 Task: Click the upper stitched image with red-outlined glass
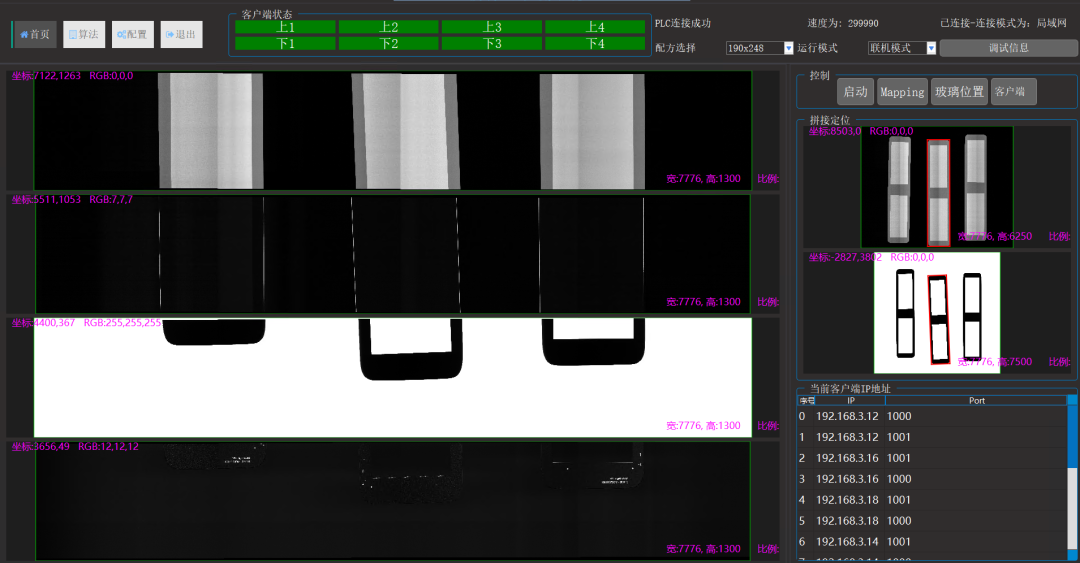(937, 186)
